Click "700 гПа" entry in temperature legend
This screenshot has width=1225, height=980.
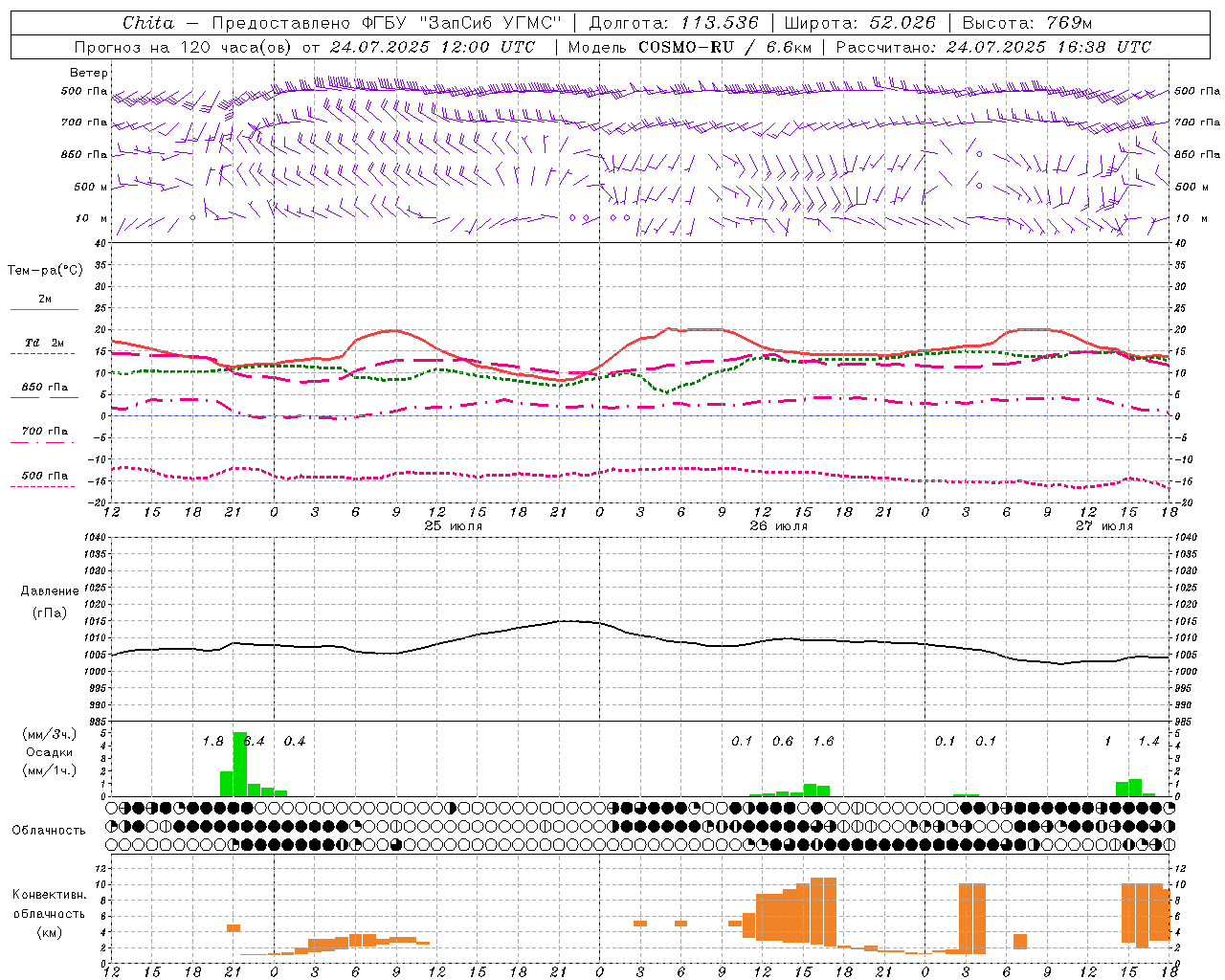(45, 432)
